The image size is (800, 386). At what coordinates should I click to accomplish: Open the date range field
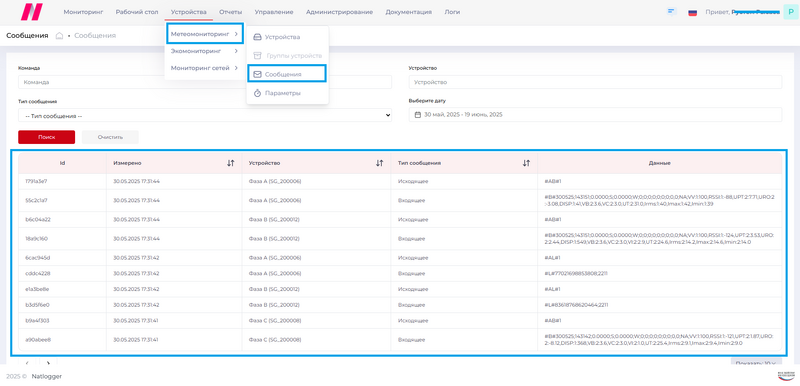click(x=595, y=115)
